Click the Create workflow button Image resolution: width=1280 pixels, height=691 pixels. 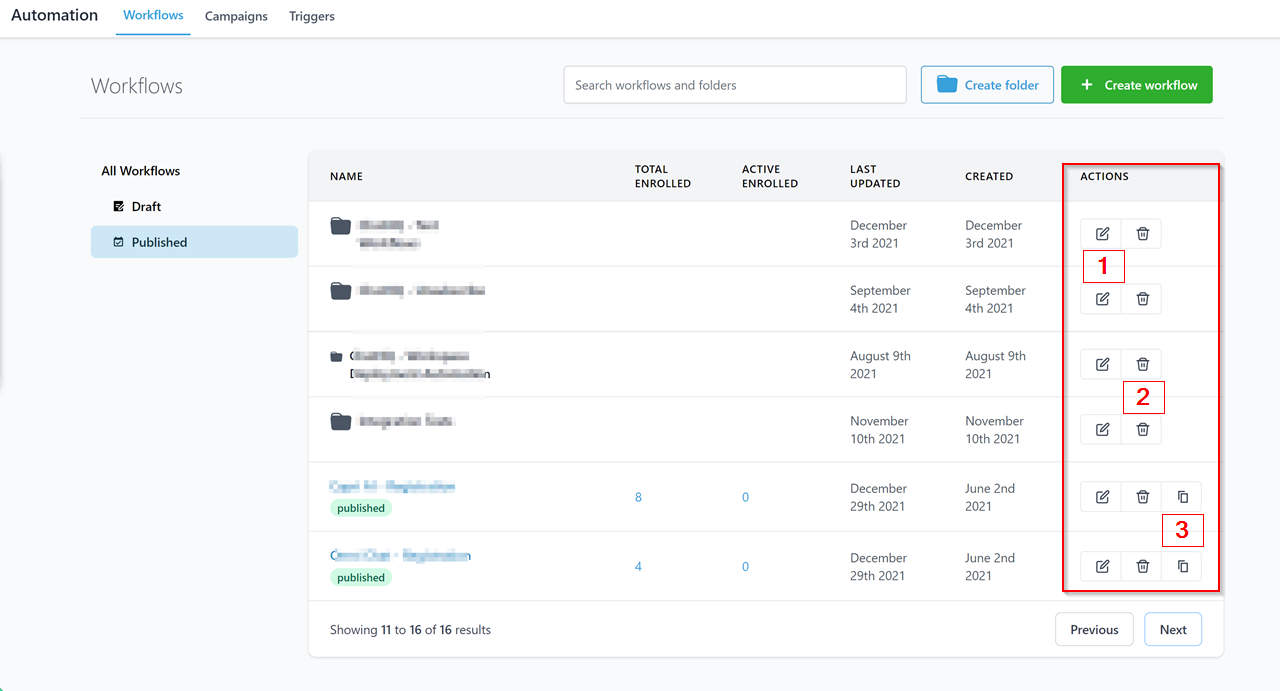[x=1136, y=85]
